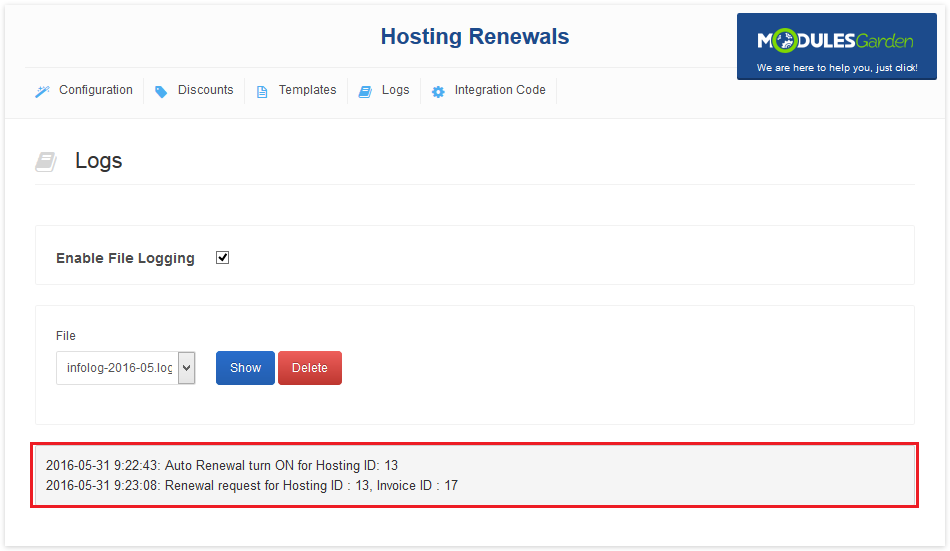Screen dimensions: 950x551
Task: Click the red Delete button
Action: [x=310, y=368]
